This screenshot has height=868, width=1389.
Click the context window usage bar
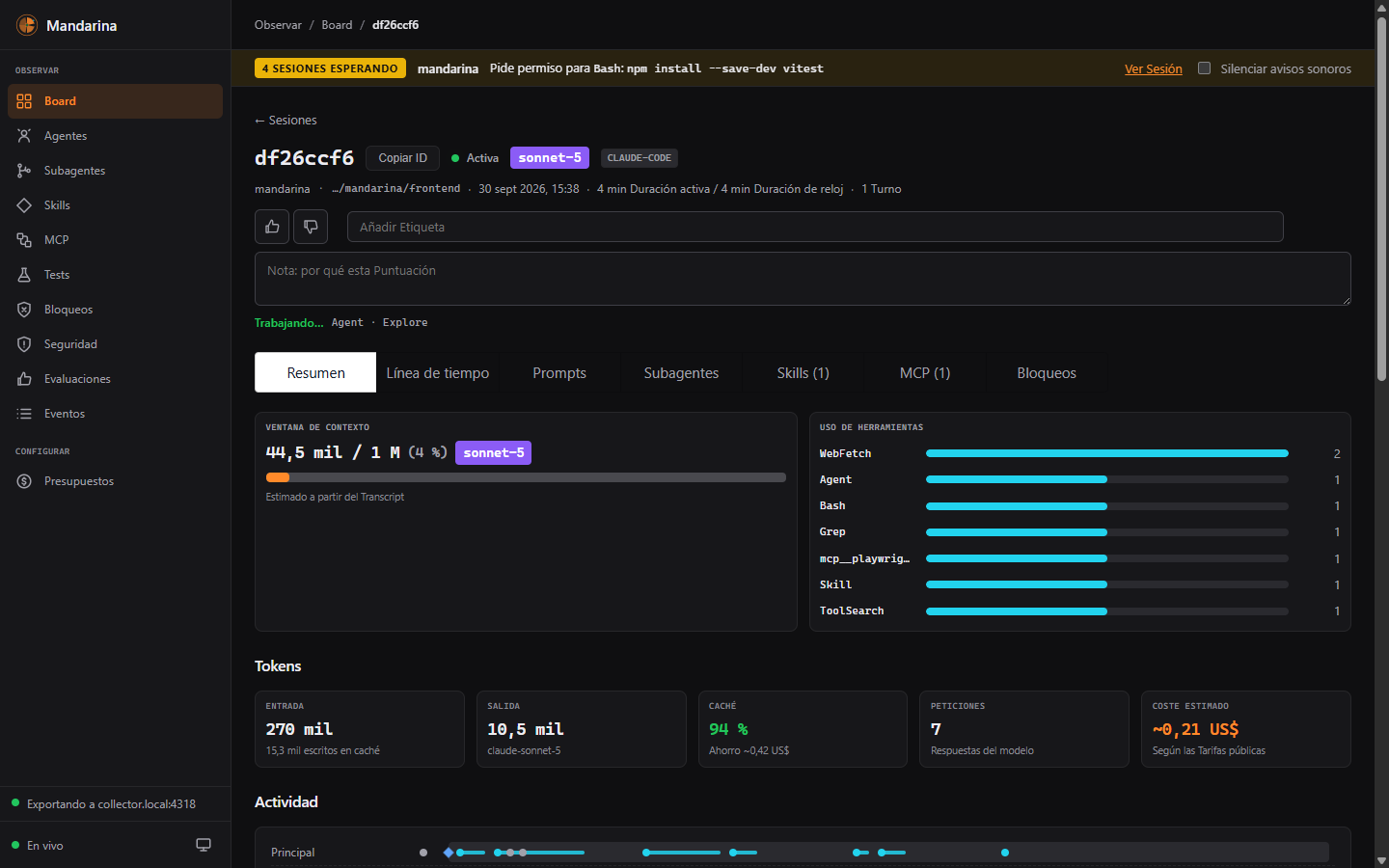[x=526, y=477]
